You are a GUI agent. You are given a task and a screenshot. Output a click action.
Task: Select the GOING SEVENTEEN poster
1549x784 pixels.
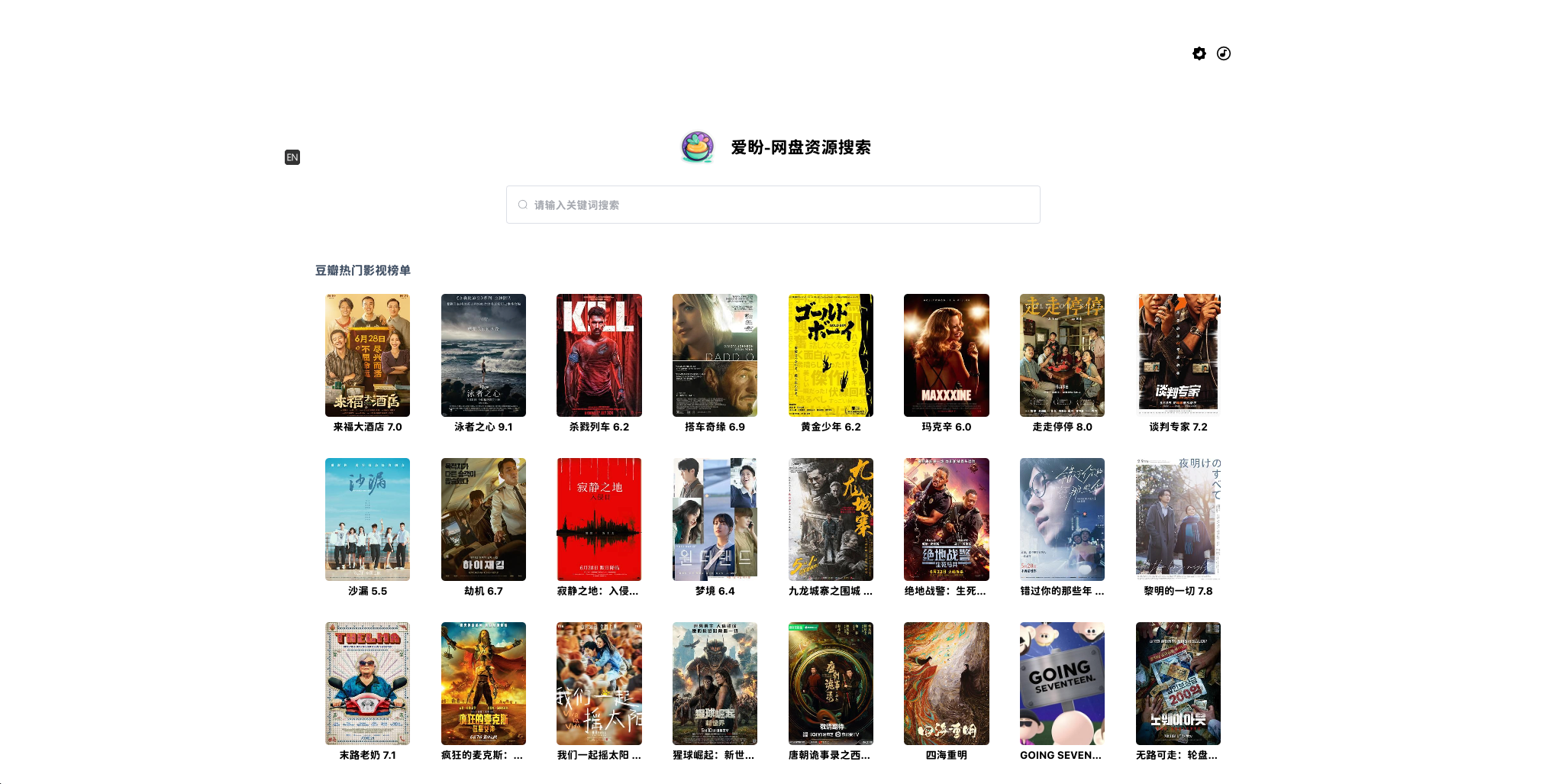click(x=1062, y=683)
